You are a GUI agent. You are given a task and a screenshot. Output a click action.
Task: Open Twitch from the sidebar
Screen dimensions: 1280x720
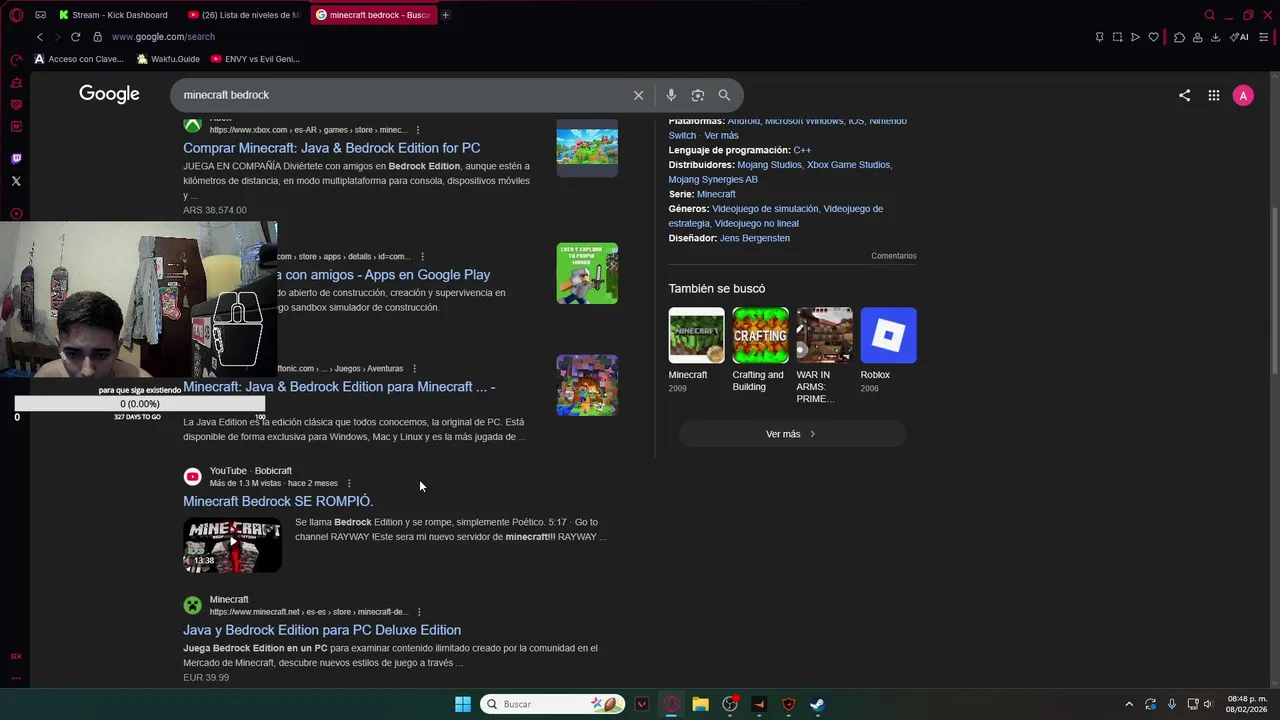pos(16,158)
